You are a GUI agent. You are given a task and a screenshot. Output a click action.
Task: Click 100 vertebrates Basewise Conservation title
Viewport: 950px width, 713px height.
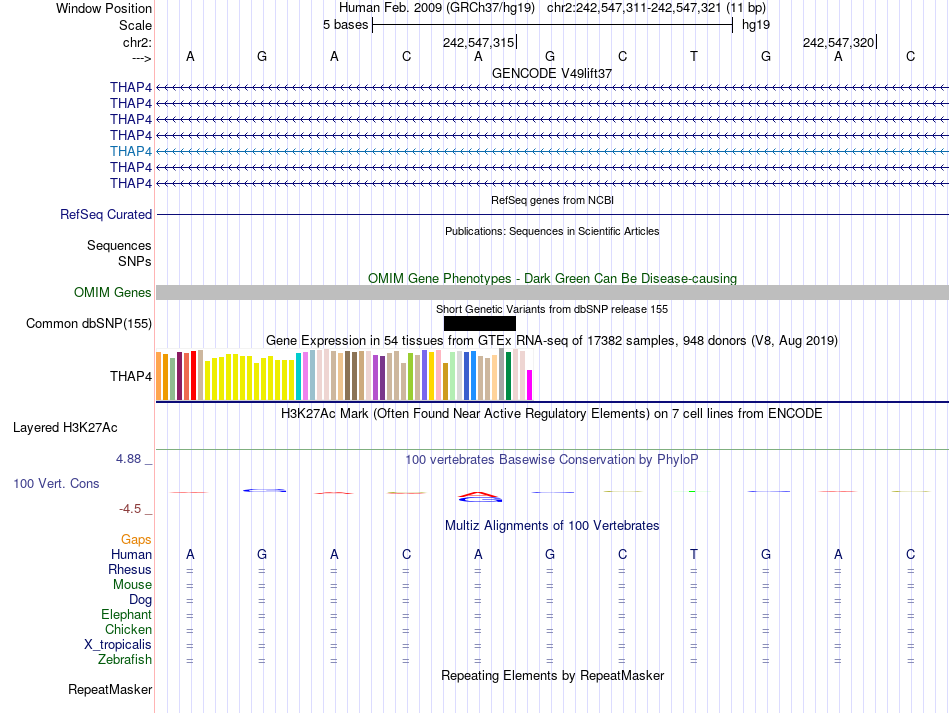[552, 460]
